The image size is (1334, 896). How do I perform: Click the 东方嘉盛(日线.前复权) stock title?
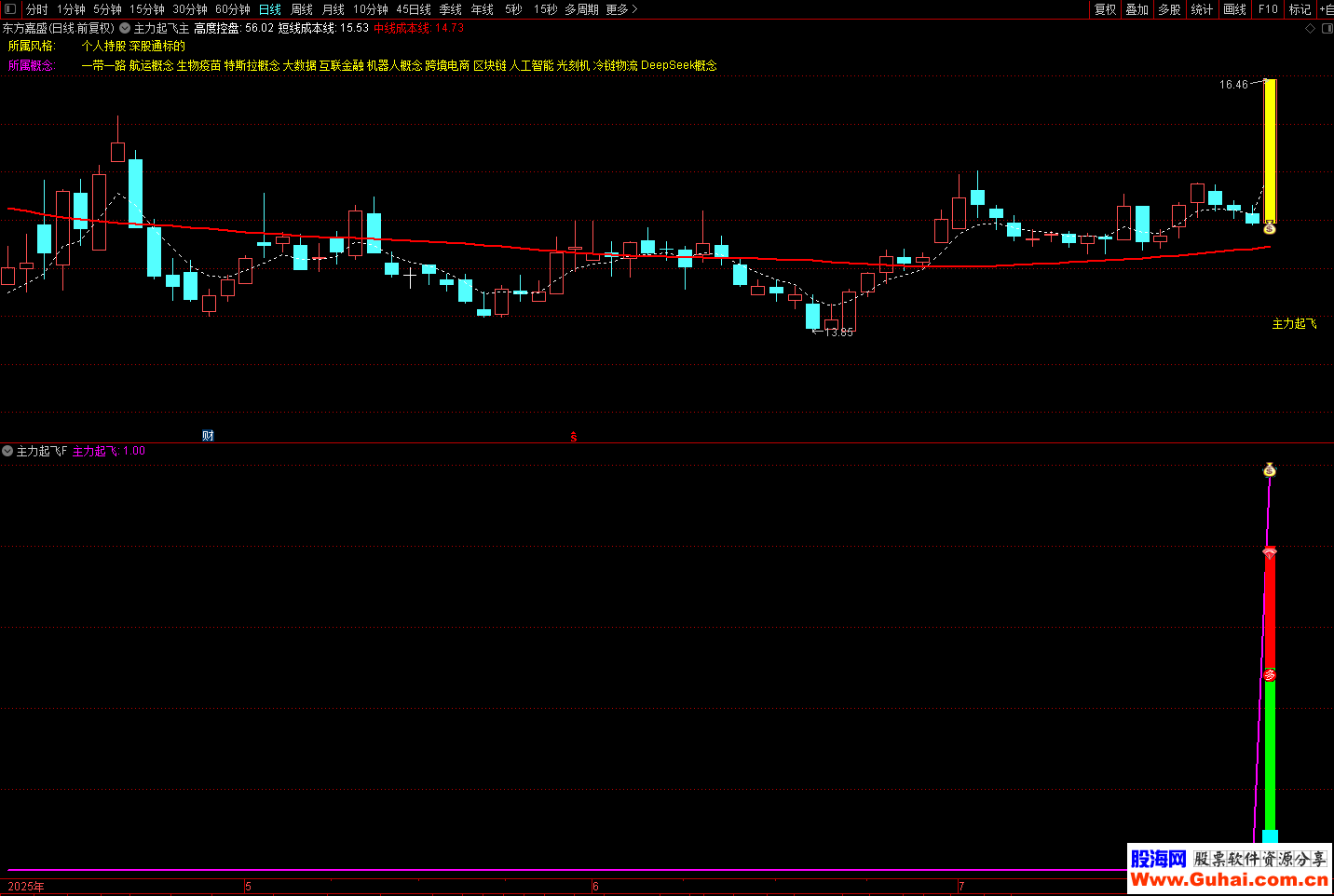[59, 29]
